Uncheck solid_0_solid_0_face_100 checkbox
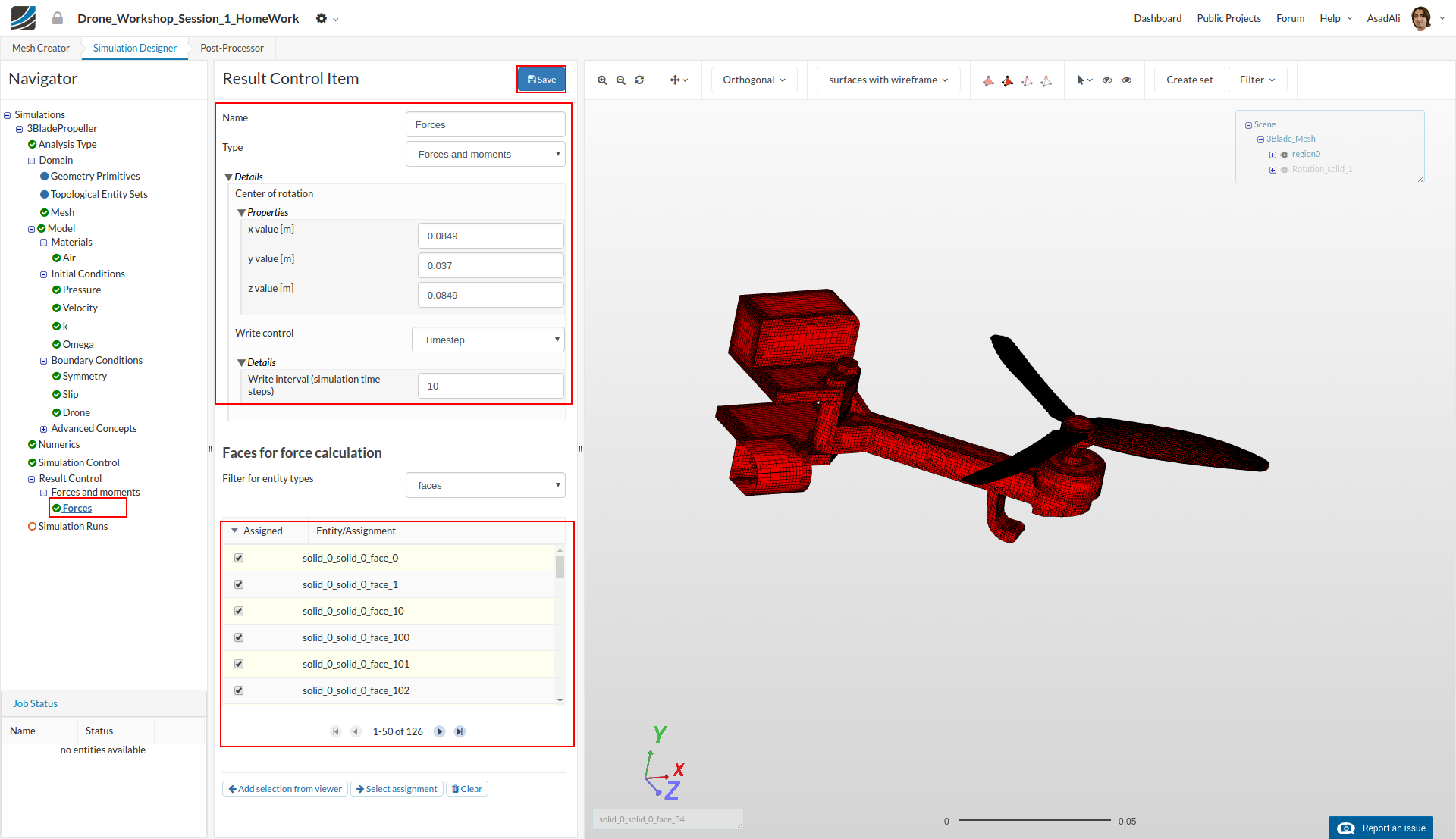Viewport: 1456px width, 839px height. pyautogui.click(x=239, y=637)
